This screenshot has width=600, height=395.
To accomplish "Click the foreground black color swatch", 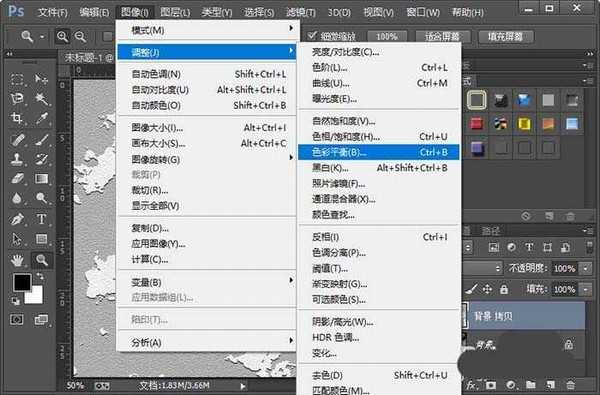I will (x=21, y=281).
